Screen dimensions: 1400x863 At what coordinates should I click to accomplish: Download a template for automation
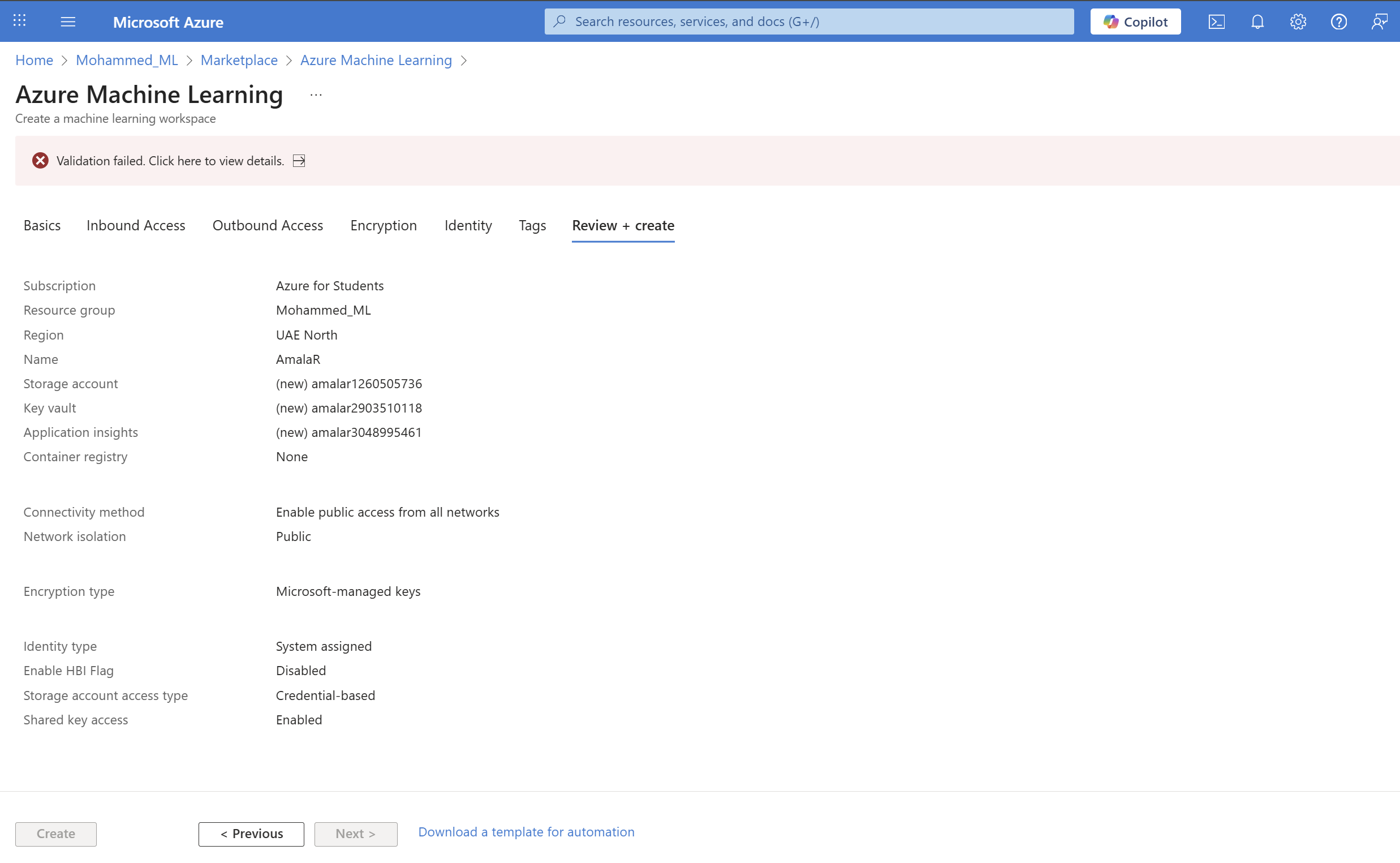tap(526, 832)
